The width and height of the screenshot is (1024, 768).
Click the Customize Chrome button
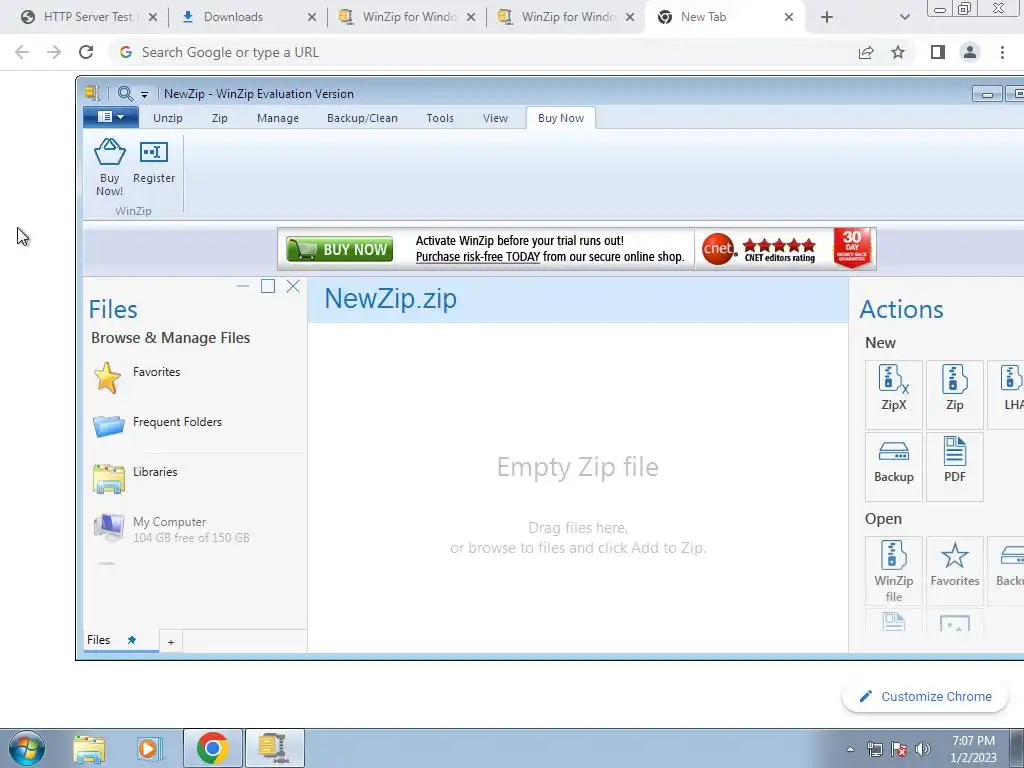[x=925, y=697]
